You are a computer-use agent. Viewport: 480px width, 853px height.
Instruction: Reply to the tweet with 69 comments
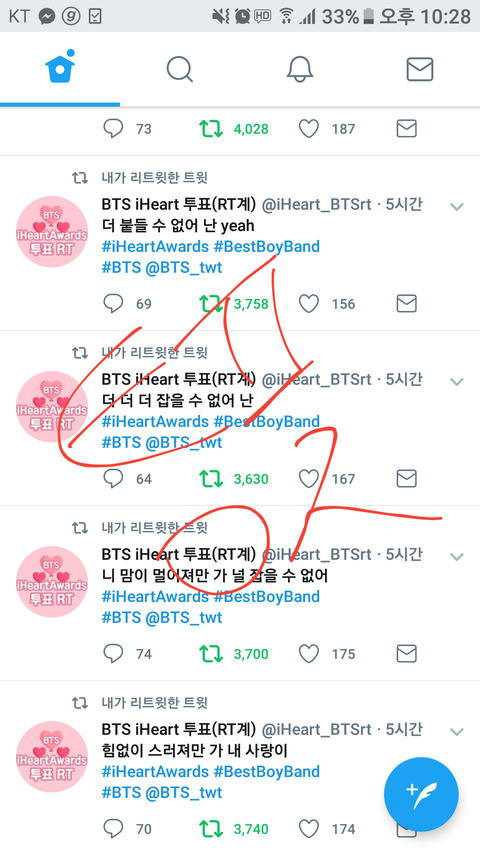tap(113, 304)
